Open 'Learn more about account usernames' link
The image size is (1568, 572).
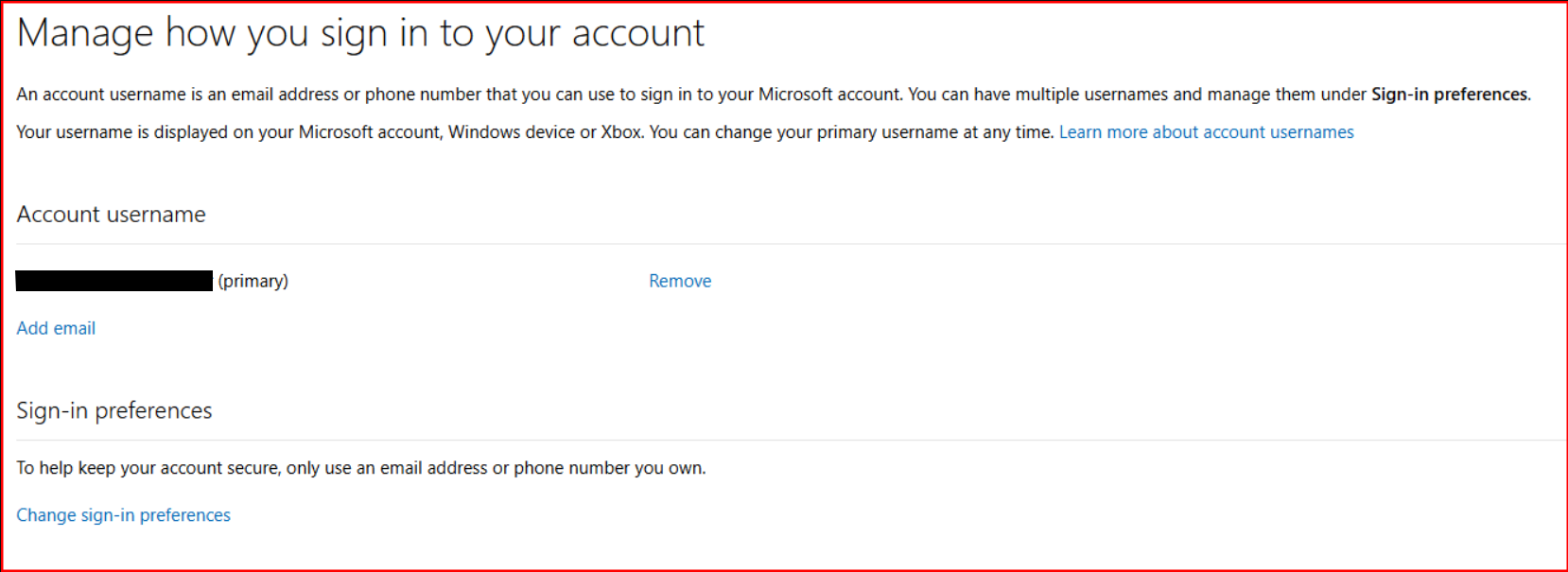coord(1206,132)
